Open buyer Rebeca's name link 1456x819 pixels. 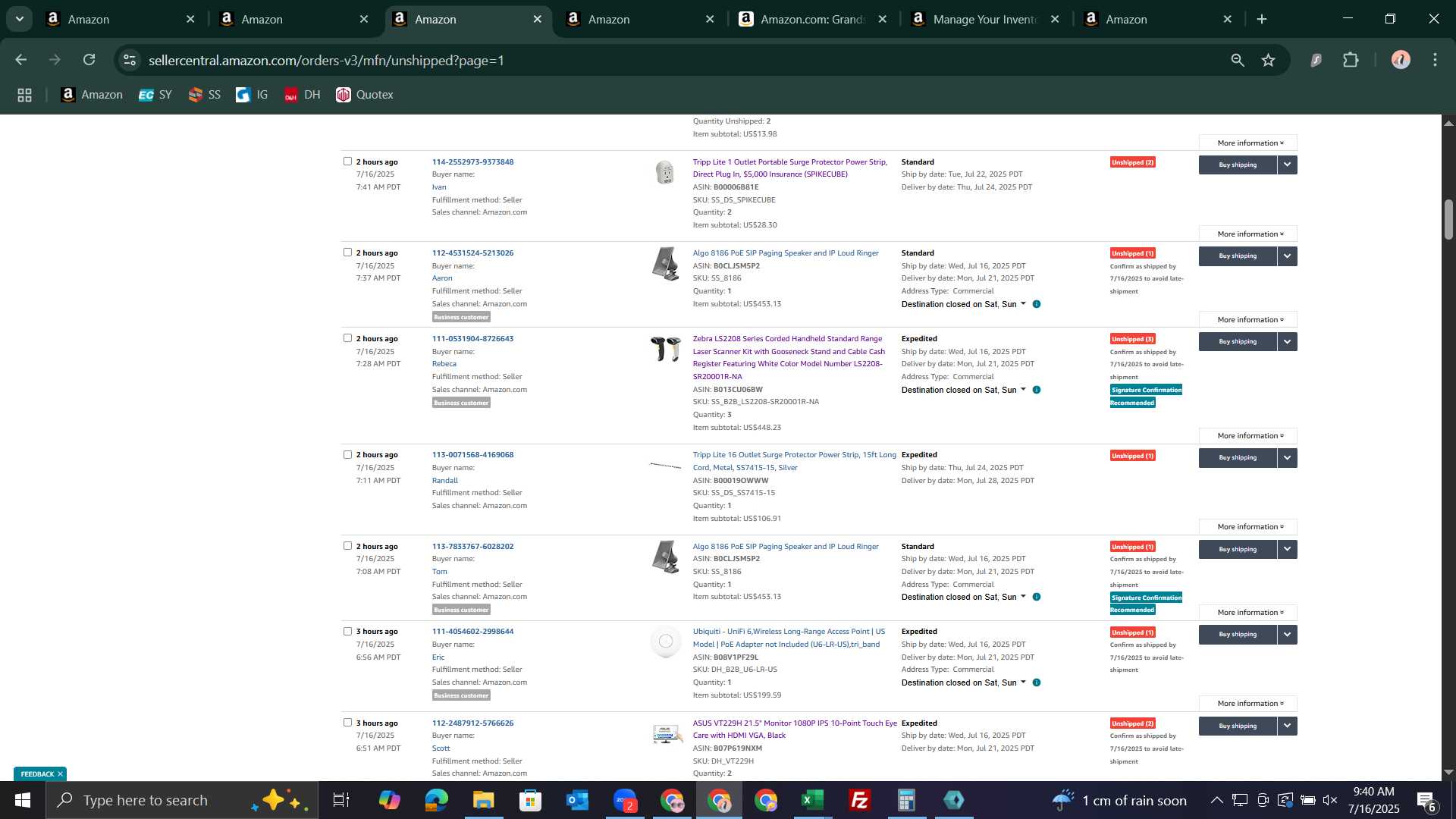444,364
